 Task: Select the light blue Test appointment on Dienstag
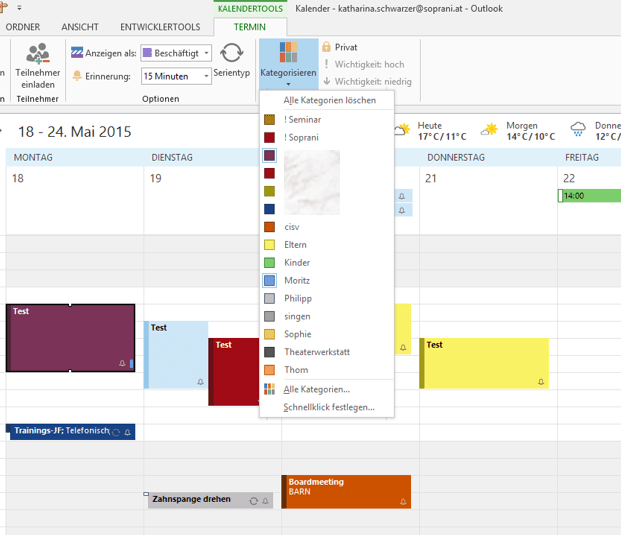click(x=176, y=355)
